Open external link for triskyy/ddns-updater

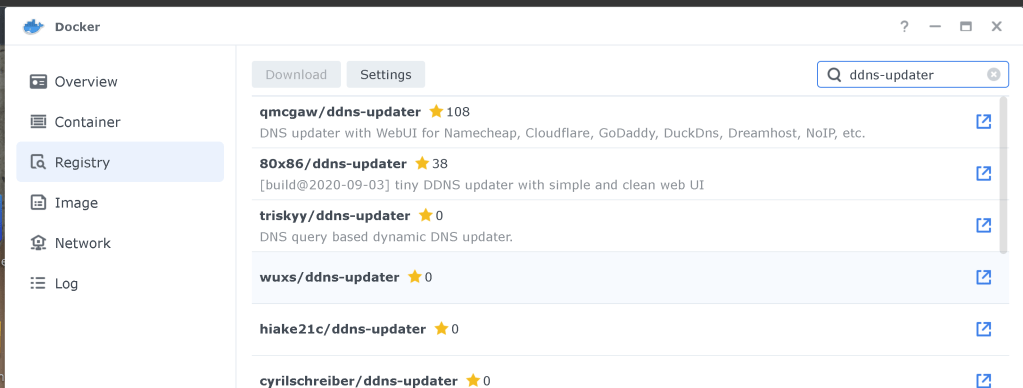click(983, 225)
